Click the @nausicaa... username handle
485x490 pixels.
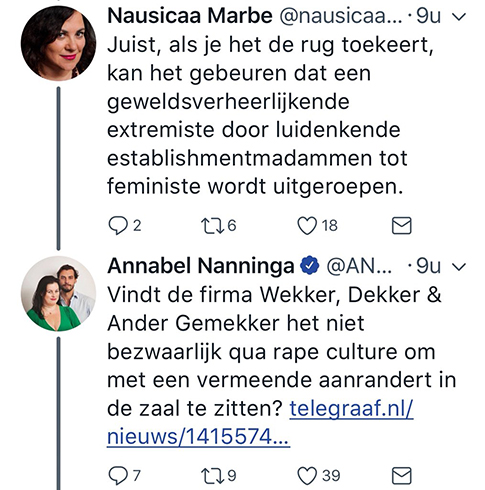pos(341,16)
